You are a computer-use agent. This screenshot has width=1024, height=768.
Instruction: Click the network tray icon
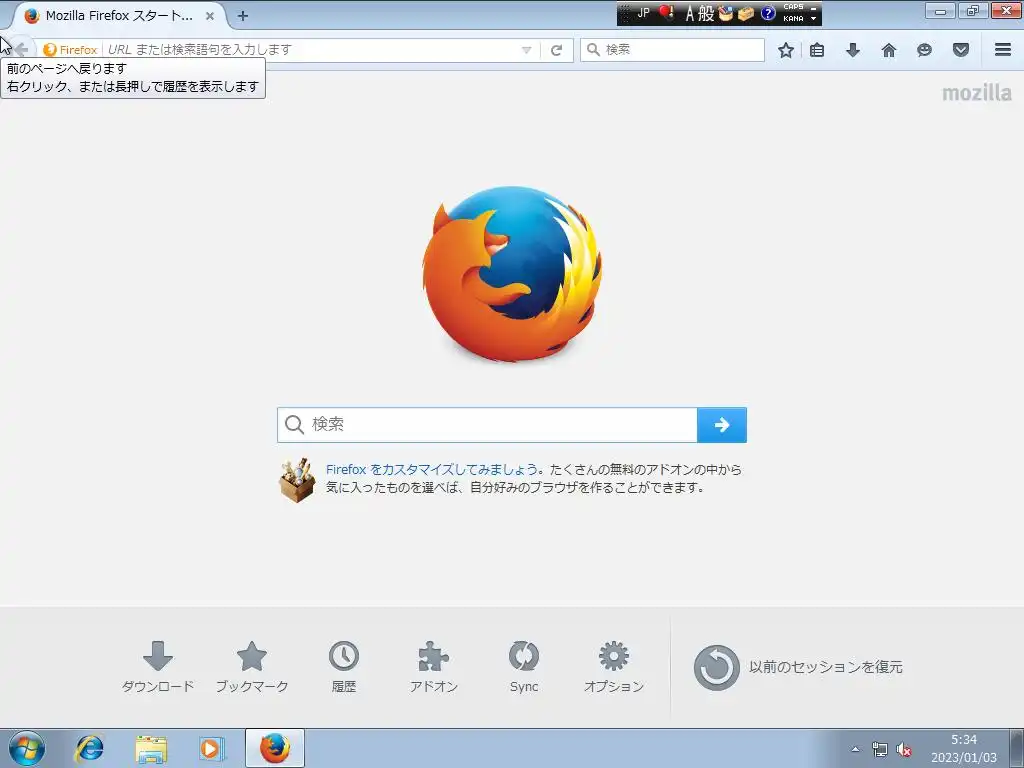click(880, 750)
